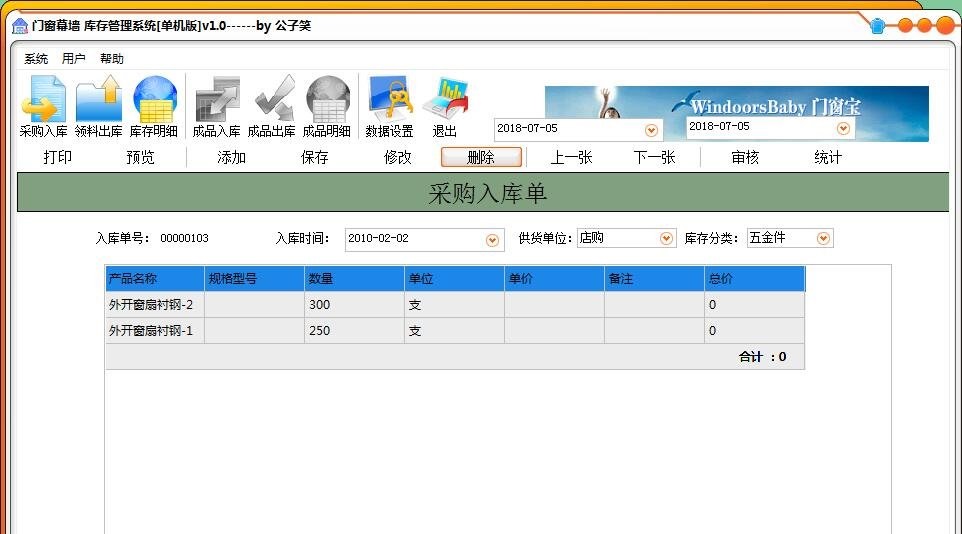Click 删除 delete button
The height and width of the screenshot is (534, 962).
click(x=481, y=157)
